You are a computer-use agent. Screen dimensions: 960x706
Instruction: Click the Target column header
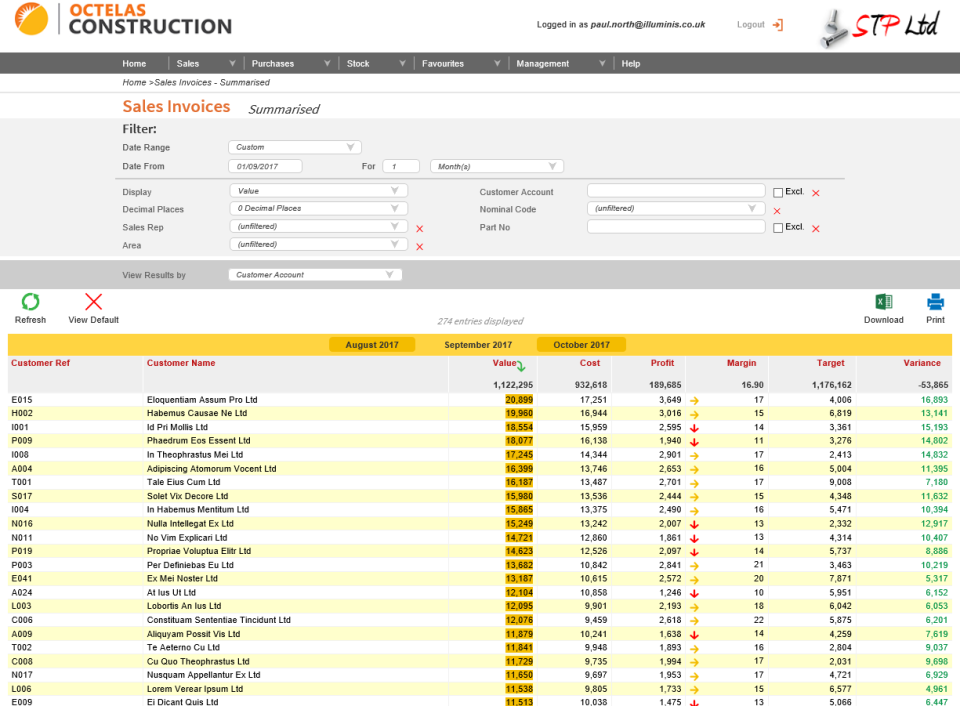tap(830, 363)
